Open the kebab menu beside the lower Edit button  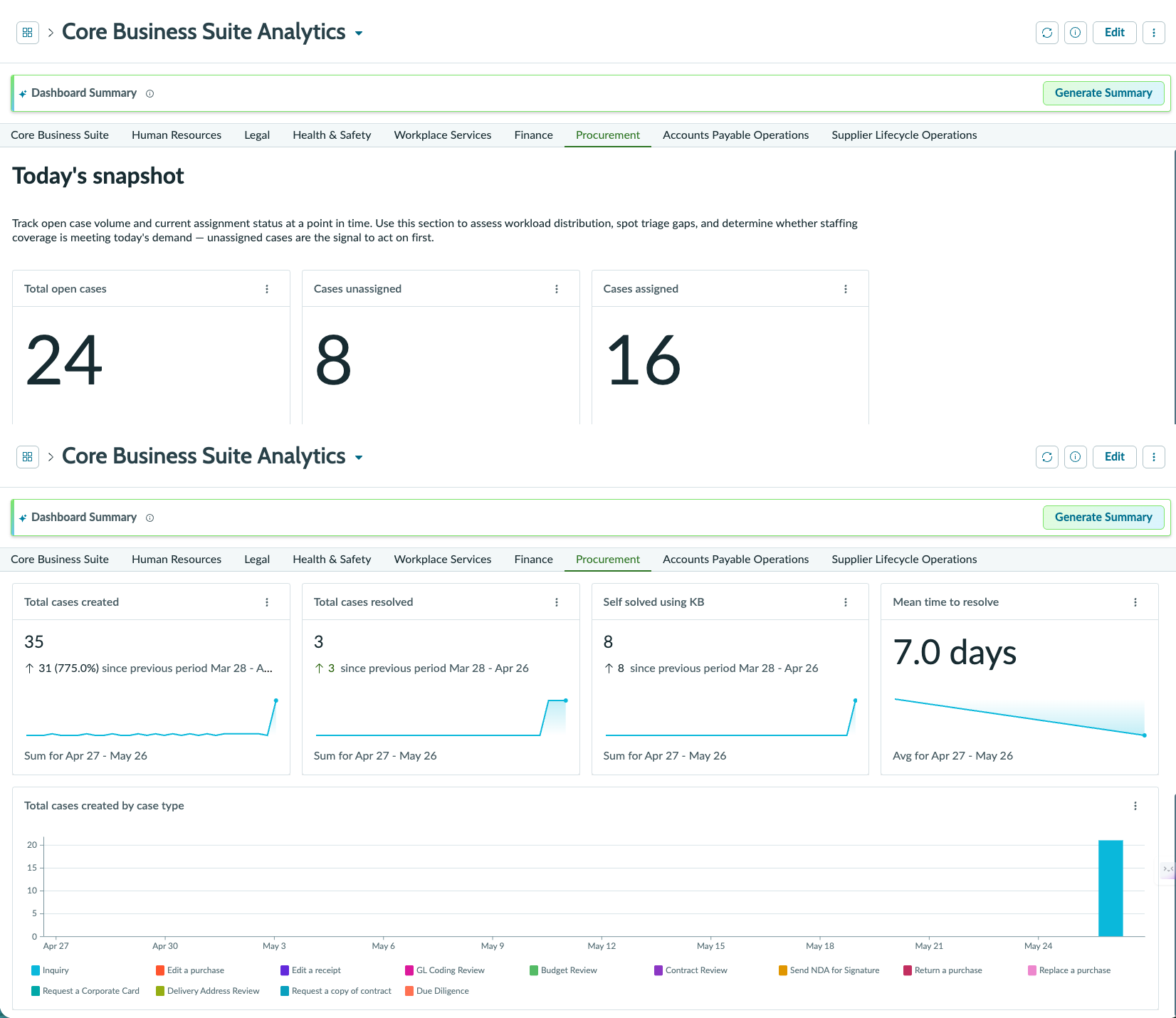(x=1154, y=457)
